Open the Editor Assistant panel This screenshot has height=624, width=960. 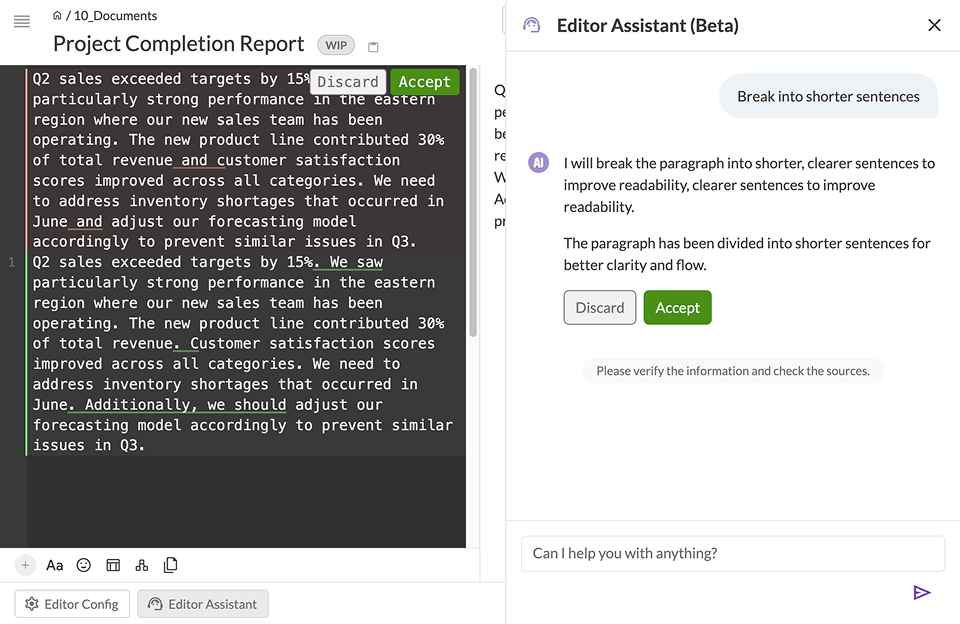pyautogui.click(x=202, y=603)
